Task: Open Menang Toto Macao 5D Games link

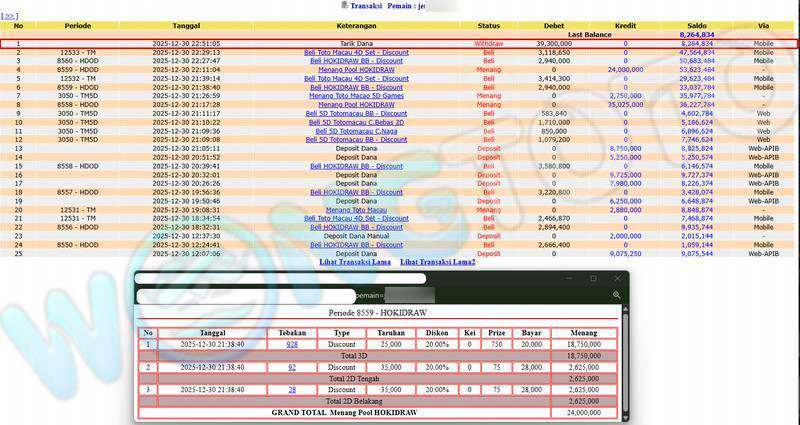Action: coord(357,95)
